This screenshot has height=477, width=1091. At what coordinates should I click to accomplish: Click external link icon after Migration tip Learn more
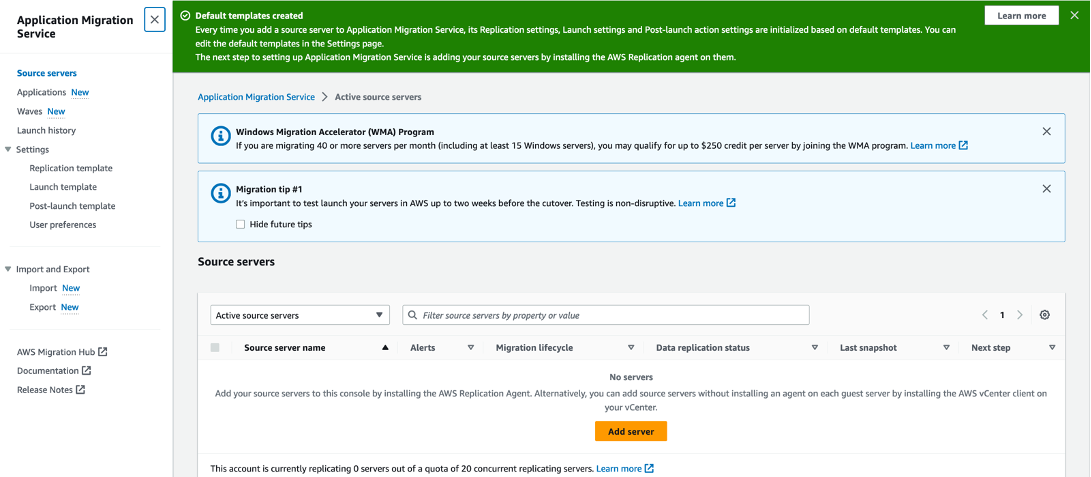(x=731, y=203)
